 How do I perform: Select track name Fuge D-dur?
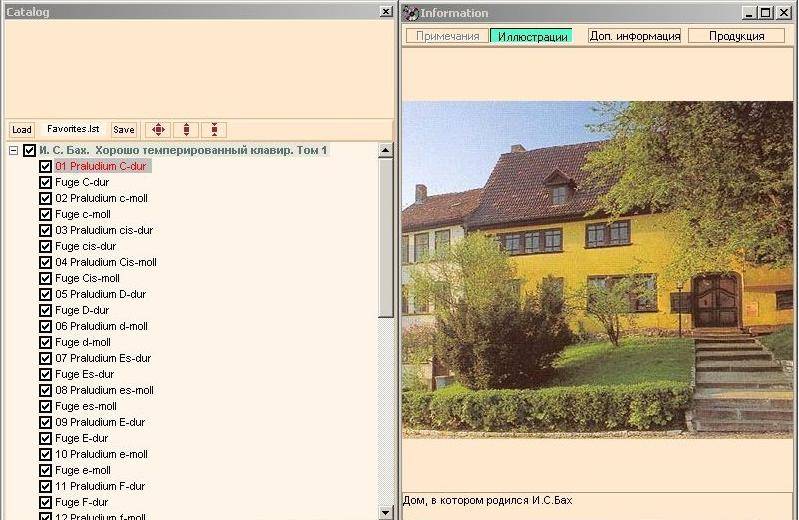click(x=82, y=310)
